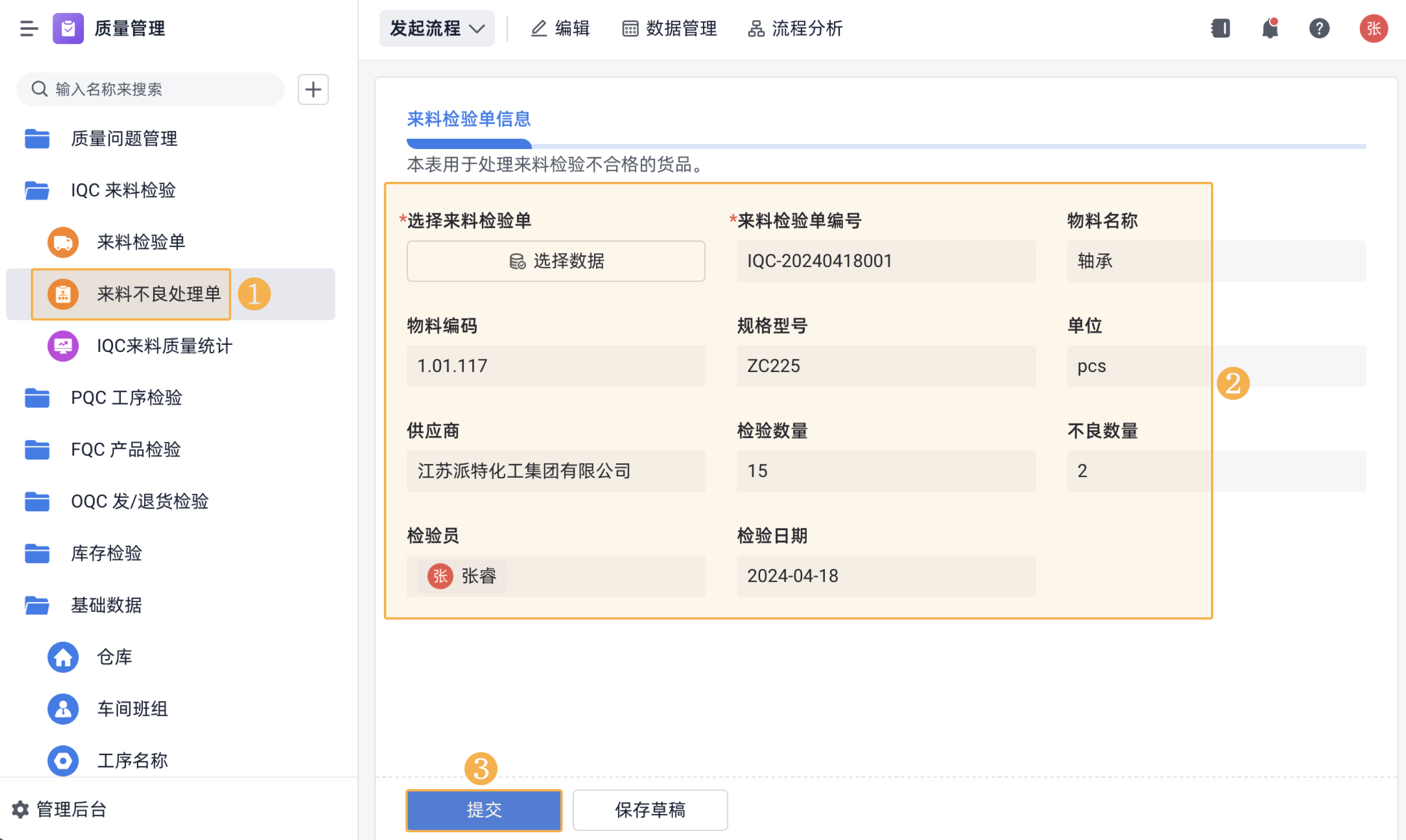Click the red user avatar 张
The image size is (1406, 840).
point(1373,28)
